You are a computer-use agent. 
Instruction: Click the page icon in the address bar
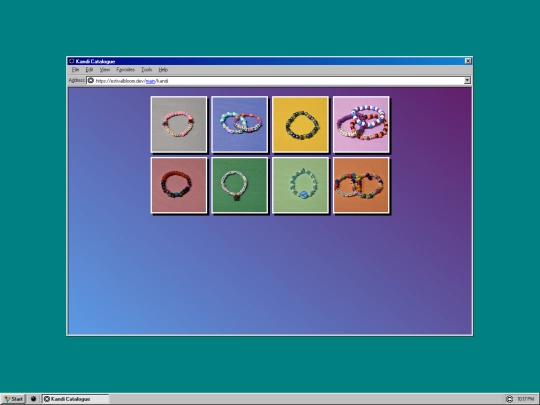pos(91,81)
